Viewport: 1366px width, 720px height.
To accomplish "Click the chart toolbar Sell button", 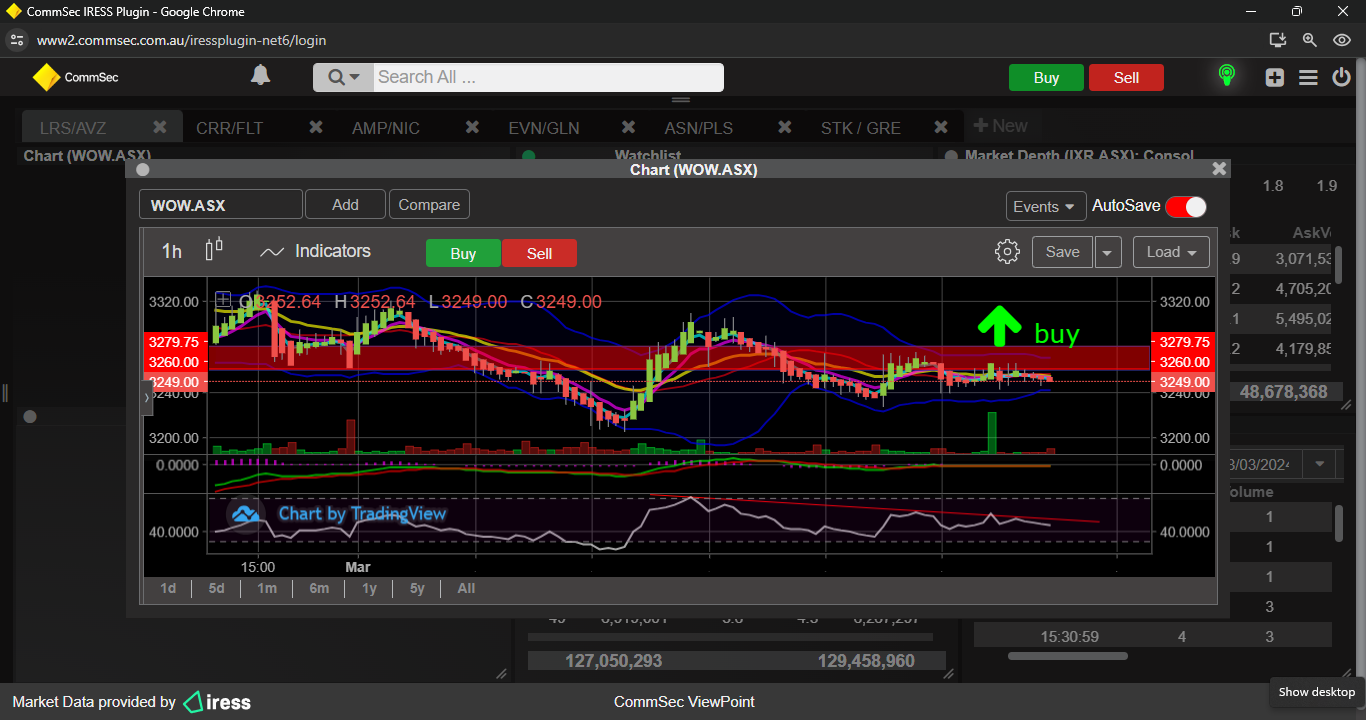I will click(539, 254).
